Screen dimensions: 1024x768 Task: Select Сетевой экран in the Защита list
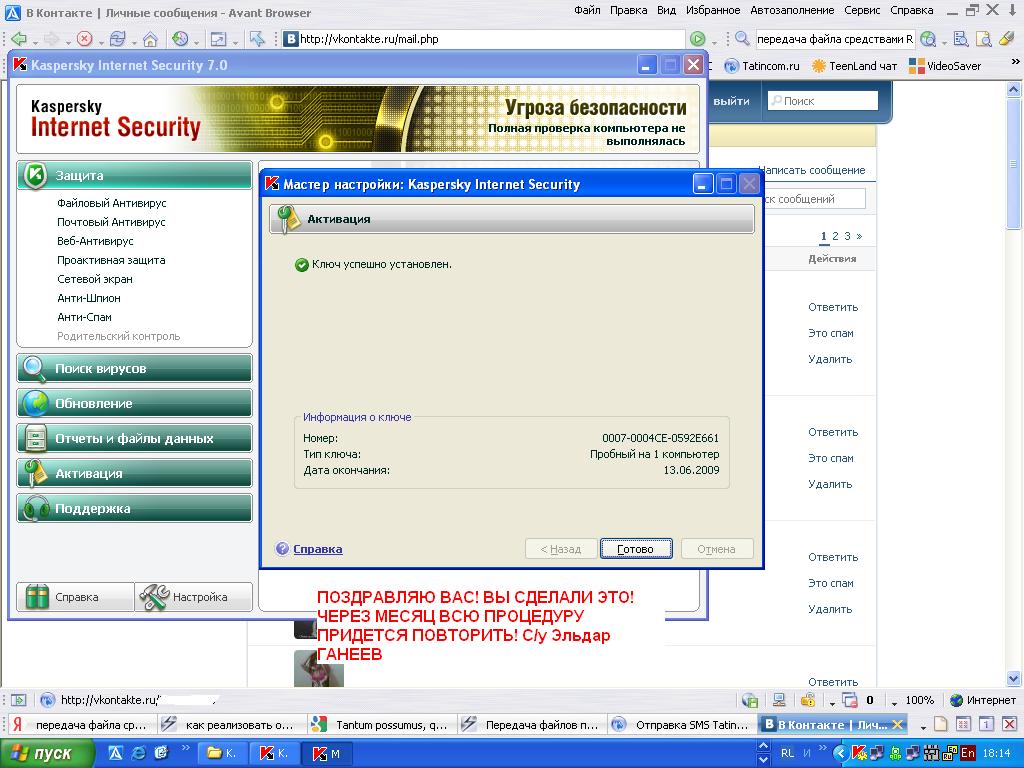95,279
